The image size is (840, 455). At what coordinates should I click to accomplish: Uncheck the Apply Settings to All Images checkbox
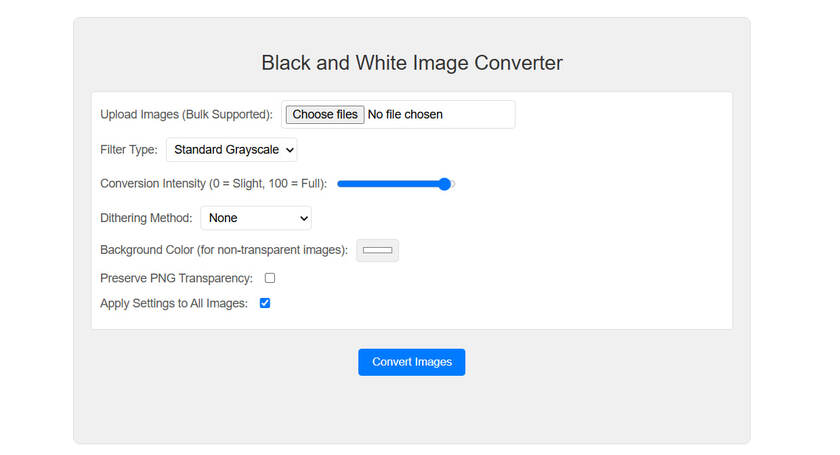(x=265, y=303)
